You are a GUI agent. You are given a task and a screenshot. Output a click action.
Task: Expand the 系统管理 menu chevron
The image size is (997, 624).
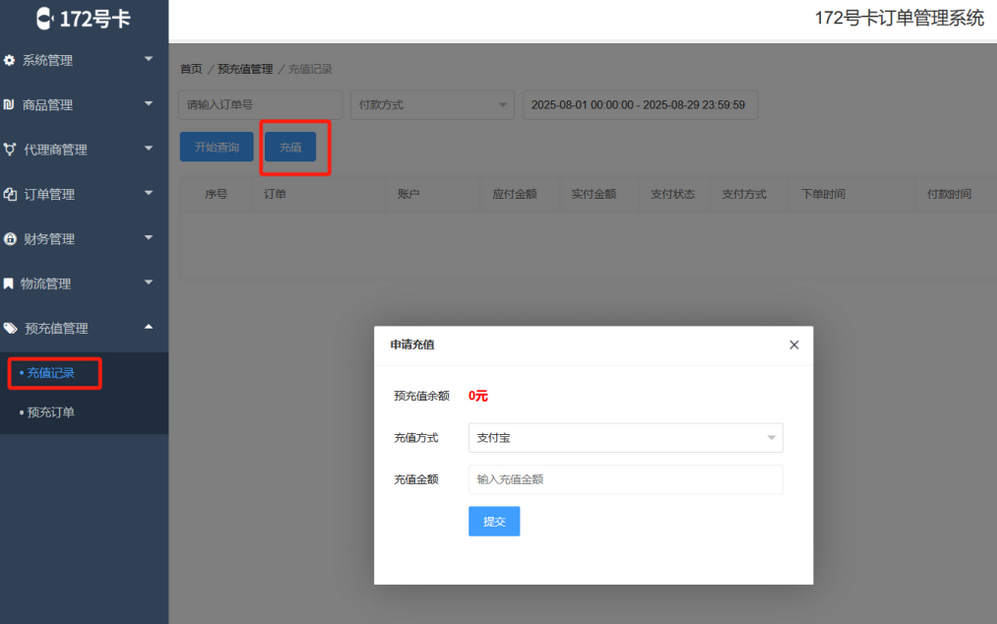pyautogui.click(x=148, y=60)
